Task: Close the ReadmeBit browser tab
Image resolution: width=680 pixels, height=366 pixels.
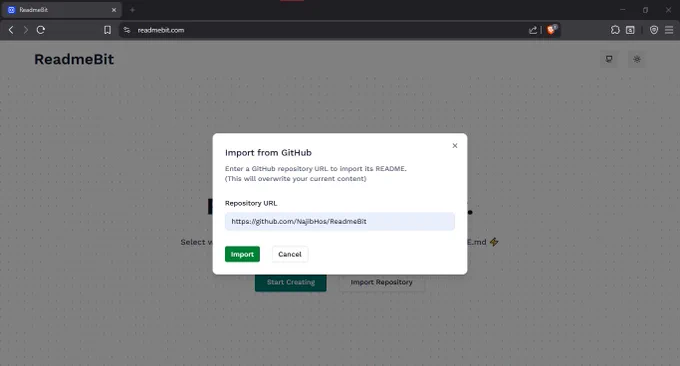Action: point(114,10)
